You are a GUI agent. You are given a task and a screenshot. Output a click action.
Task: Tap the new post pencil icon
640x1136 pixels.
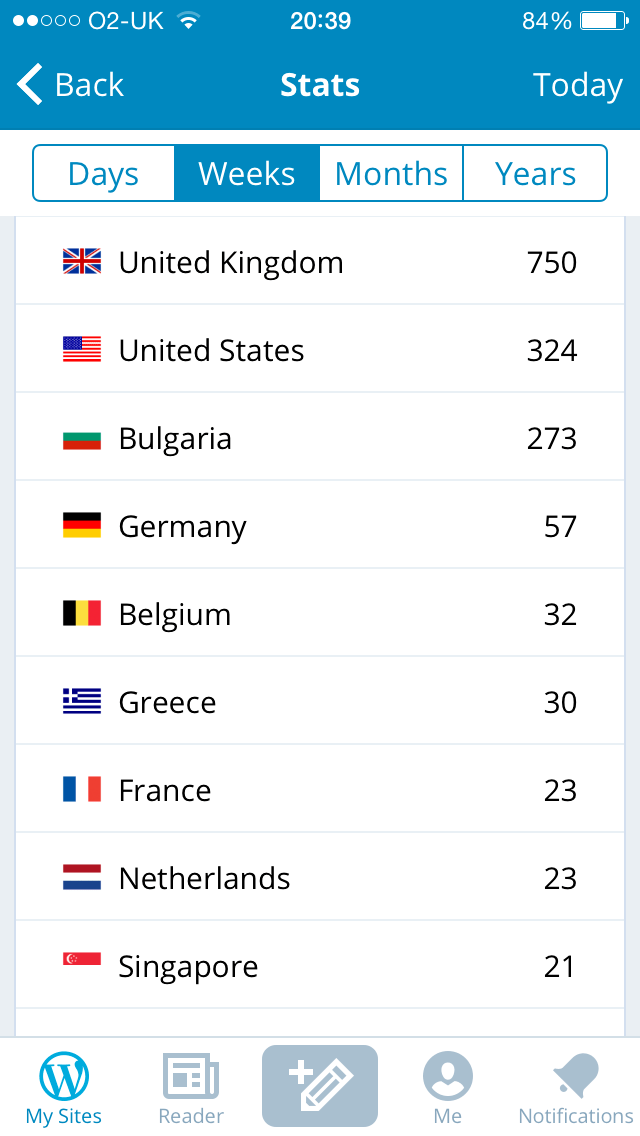(320, 1085)
